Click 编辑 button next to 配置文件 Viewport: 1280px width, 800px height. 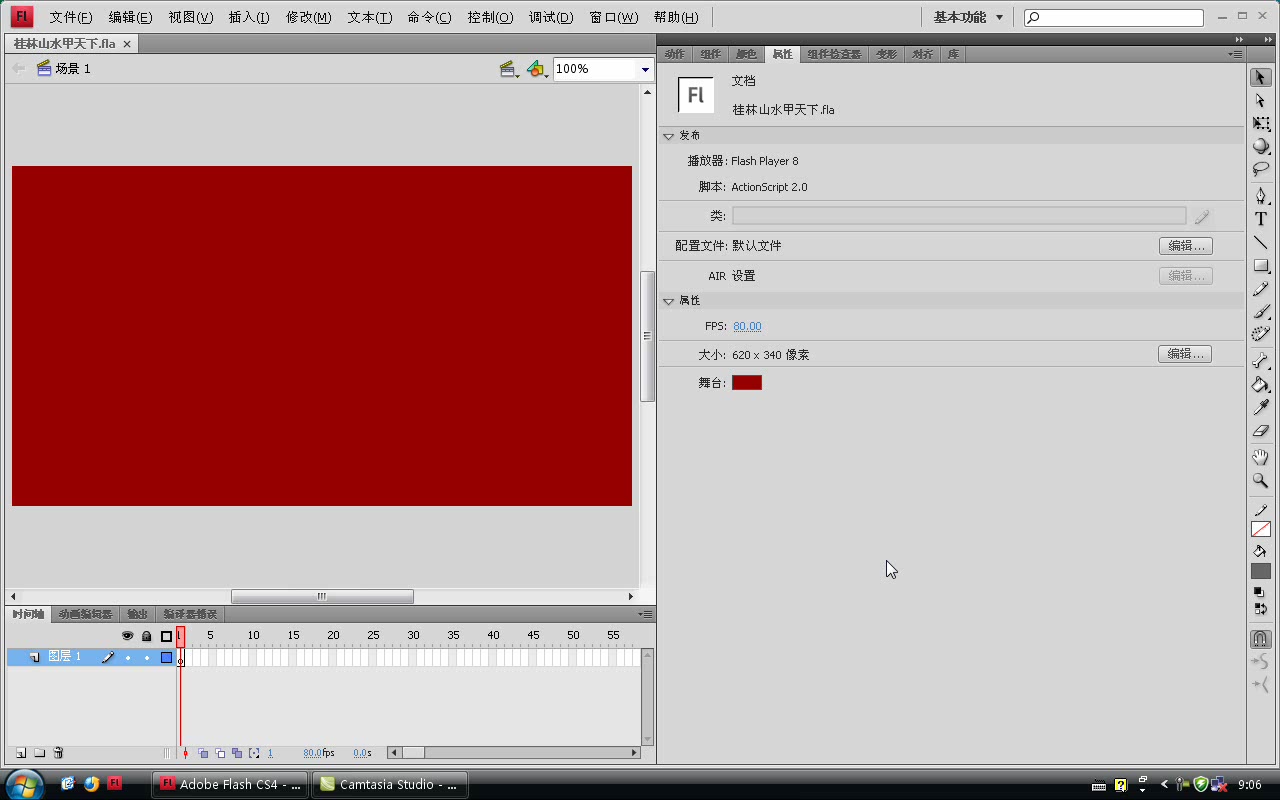[x=1185, y=246]
